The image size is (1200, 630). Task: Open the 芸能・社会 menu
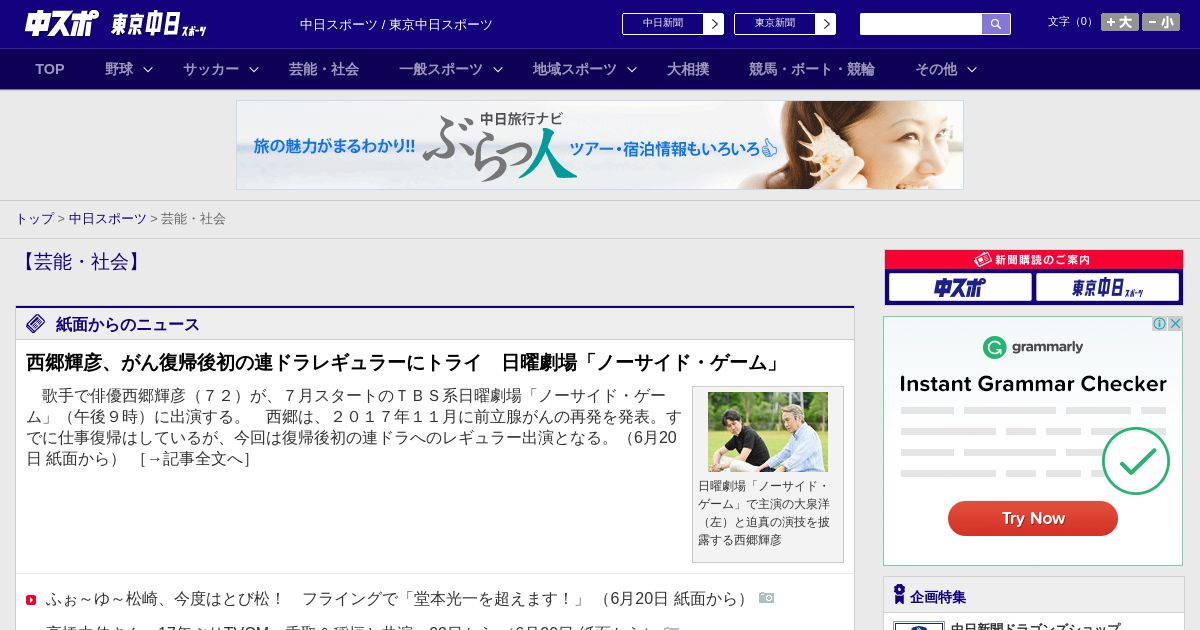pos(324,69)
